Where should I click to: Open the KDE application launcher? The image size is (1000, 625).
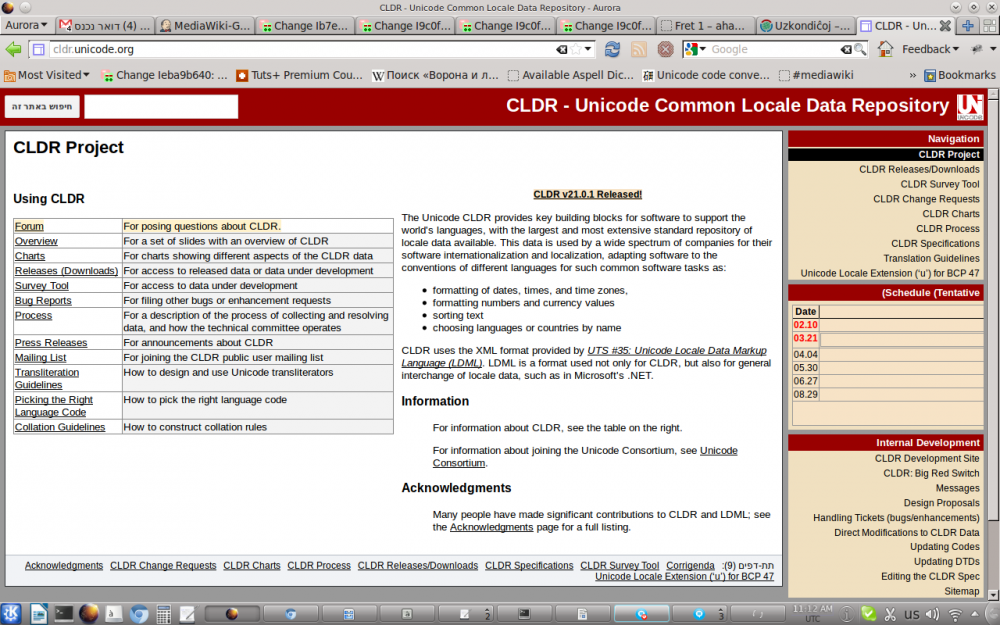click(12, 614)
